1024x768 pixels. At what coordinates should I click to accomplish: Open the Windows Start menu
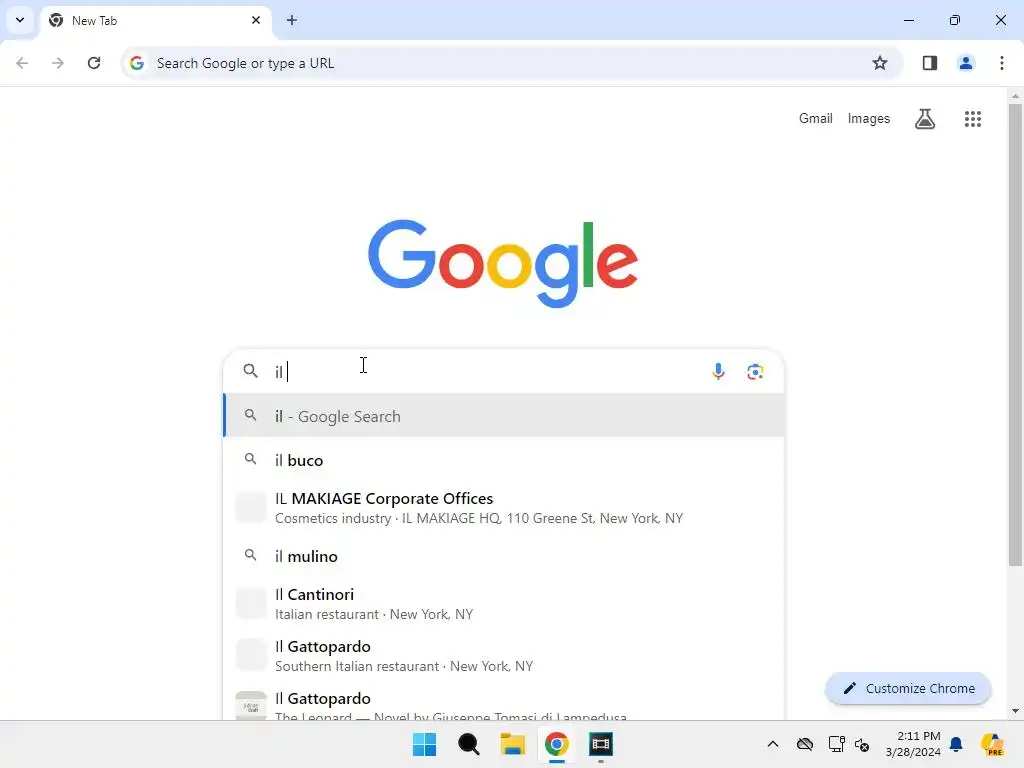click(x=424, y=744)
